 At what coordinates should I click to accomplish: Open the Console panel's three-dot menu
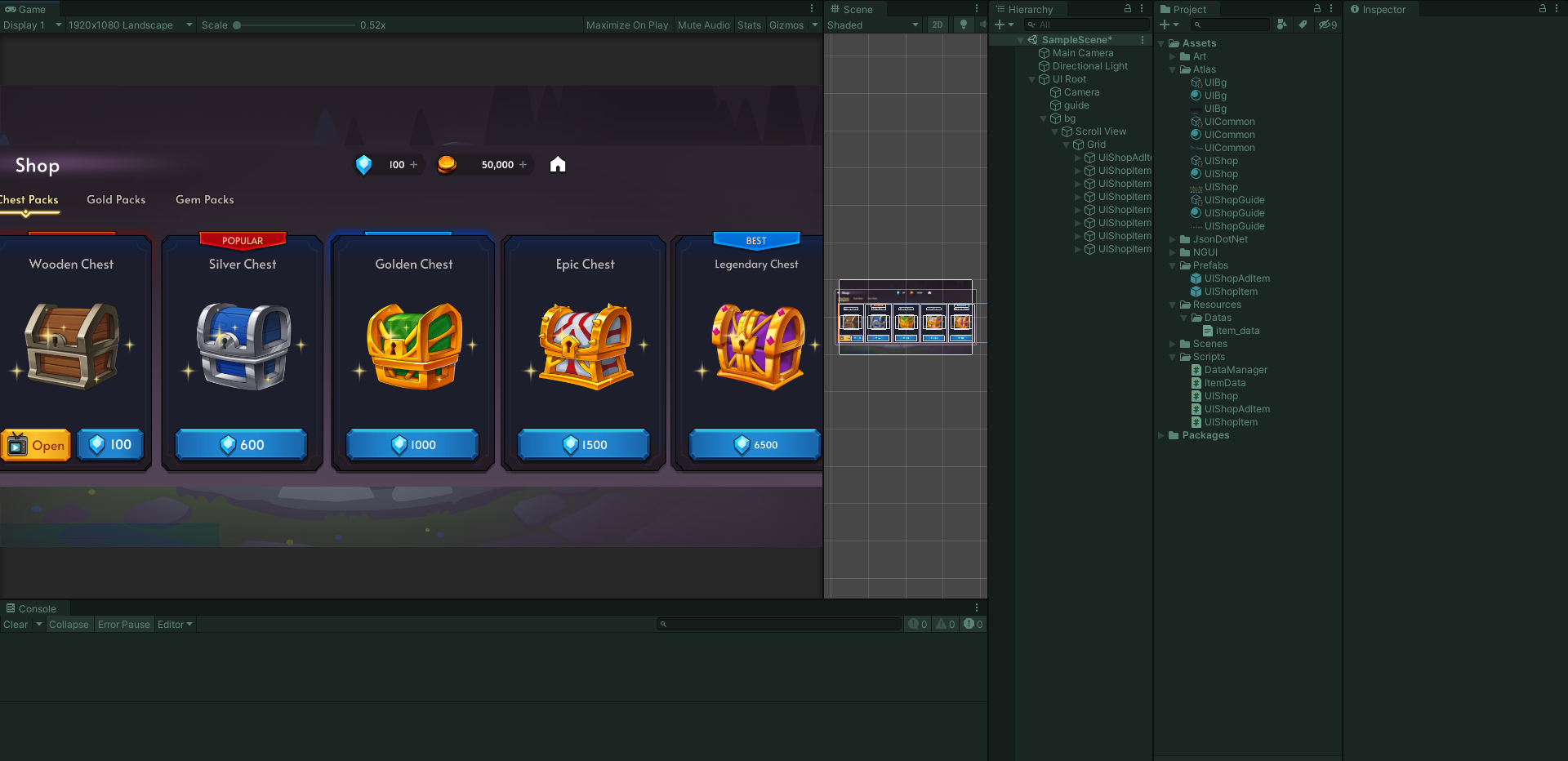pyautogui.click(x=977, y=608)
